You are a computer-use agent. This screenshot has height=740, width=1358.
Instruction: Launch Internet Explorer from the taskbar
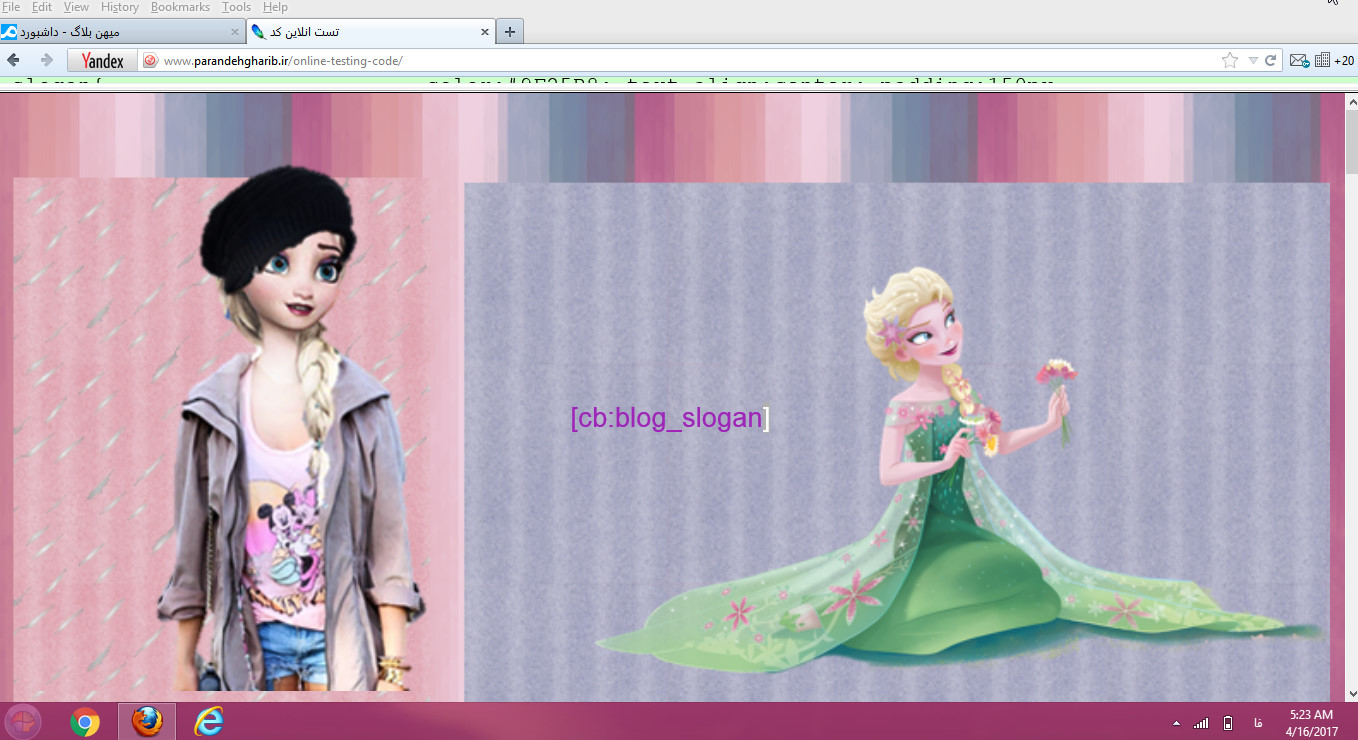pos(208,721)
